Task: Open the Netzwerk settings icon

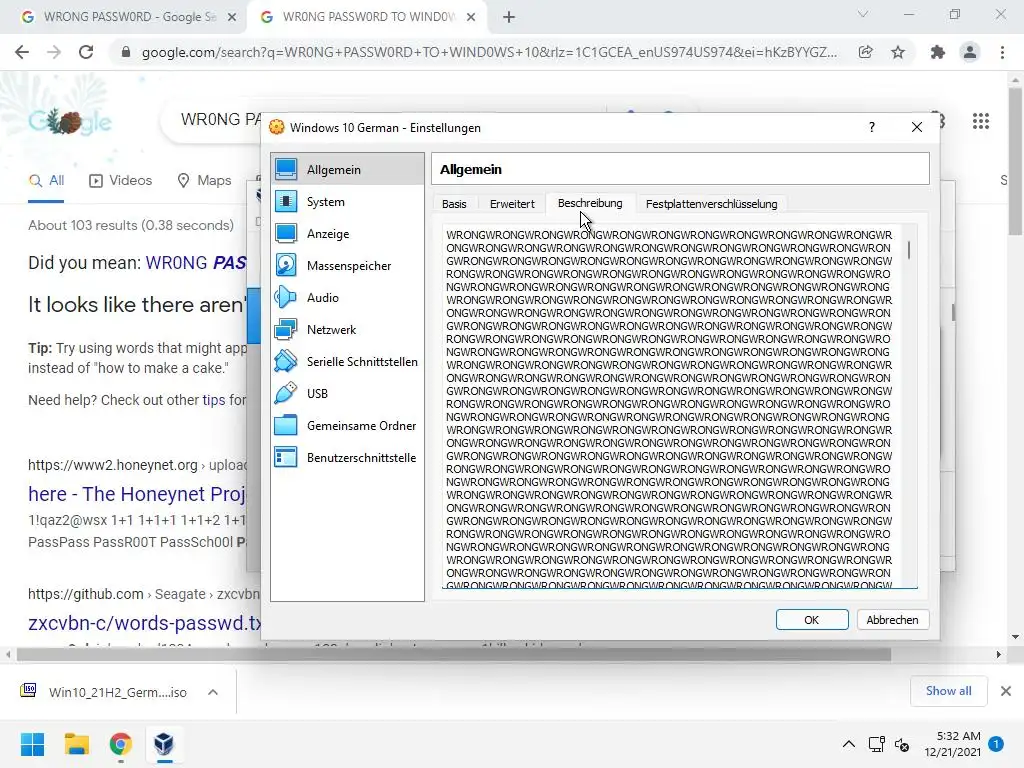Action: (286, 329)
